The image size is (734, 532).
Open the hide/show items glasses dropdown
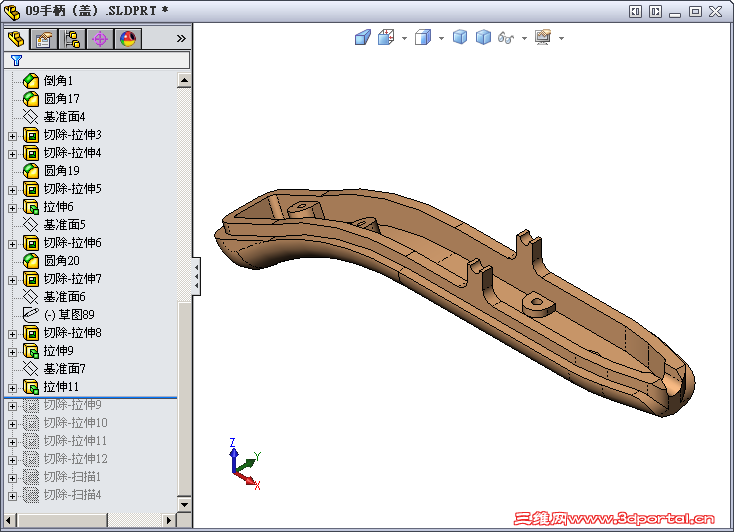(x=524, y=39)
